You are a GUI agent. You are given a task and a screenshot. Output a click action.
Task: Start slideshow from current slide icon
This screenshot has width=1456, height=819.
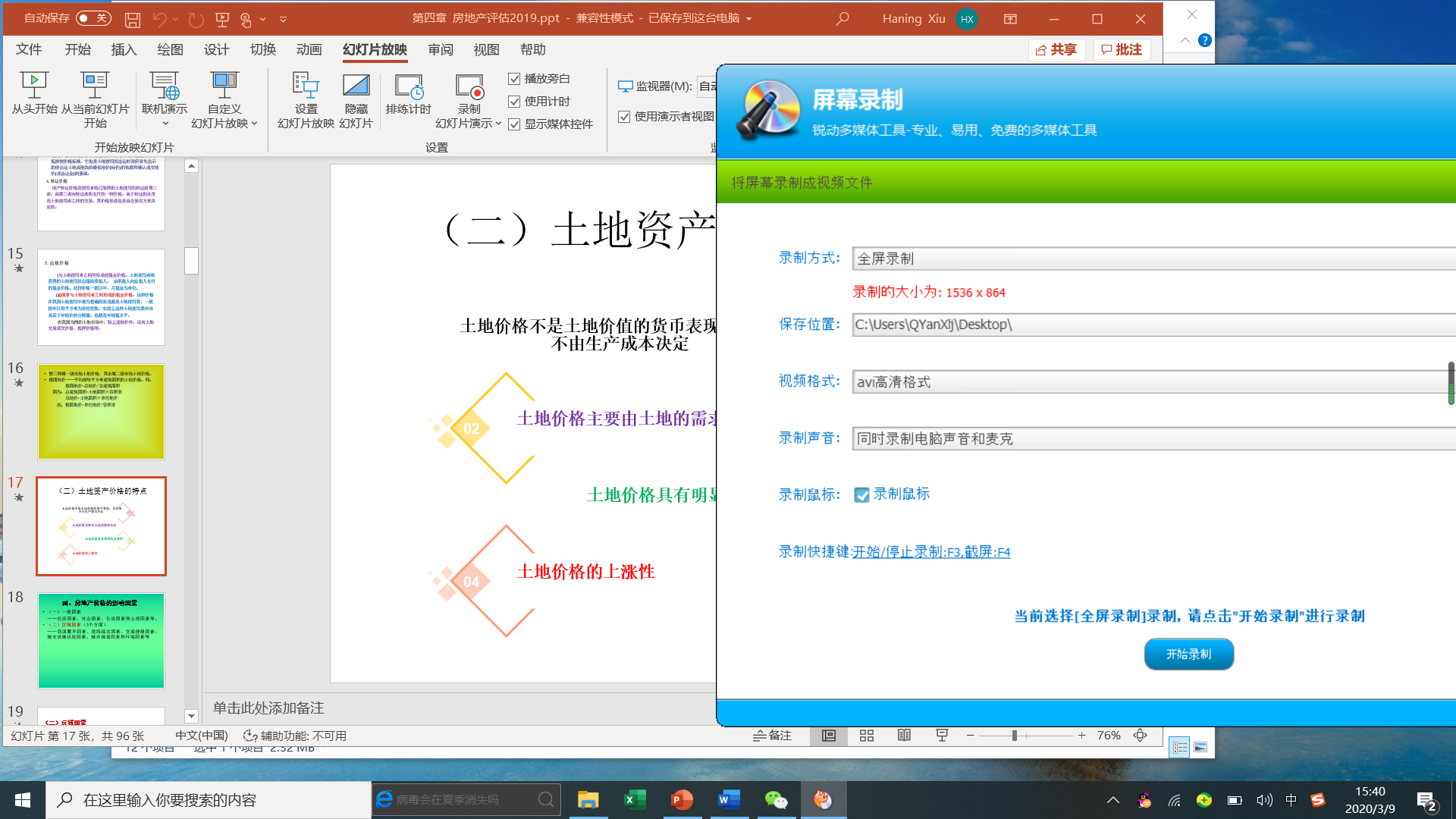(95, 85)
